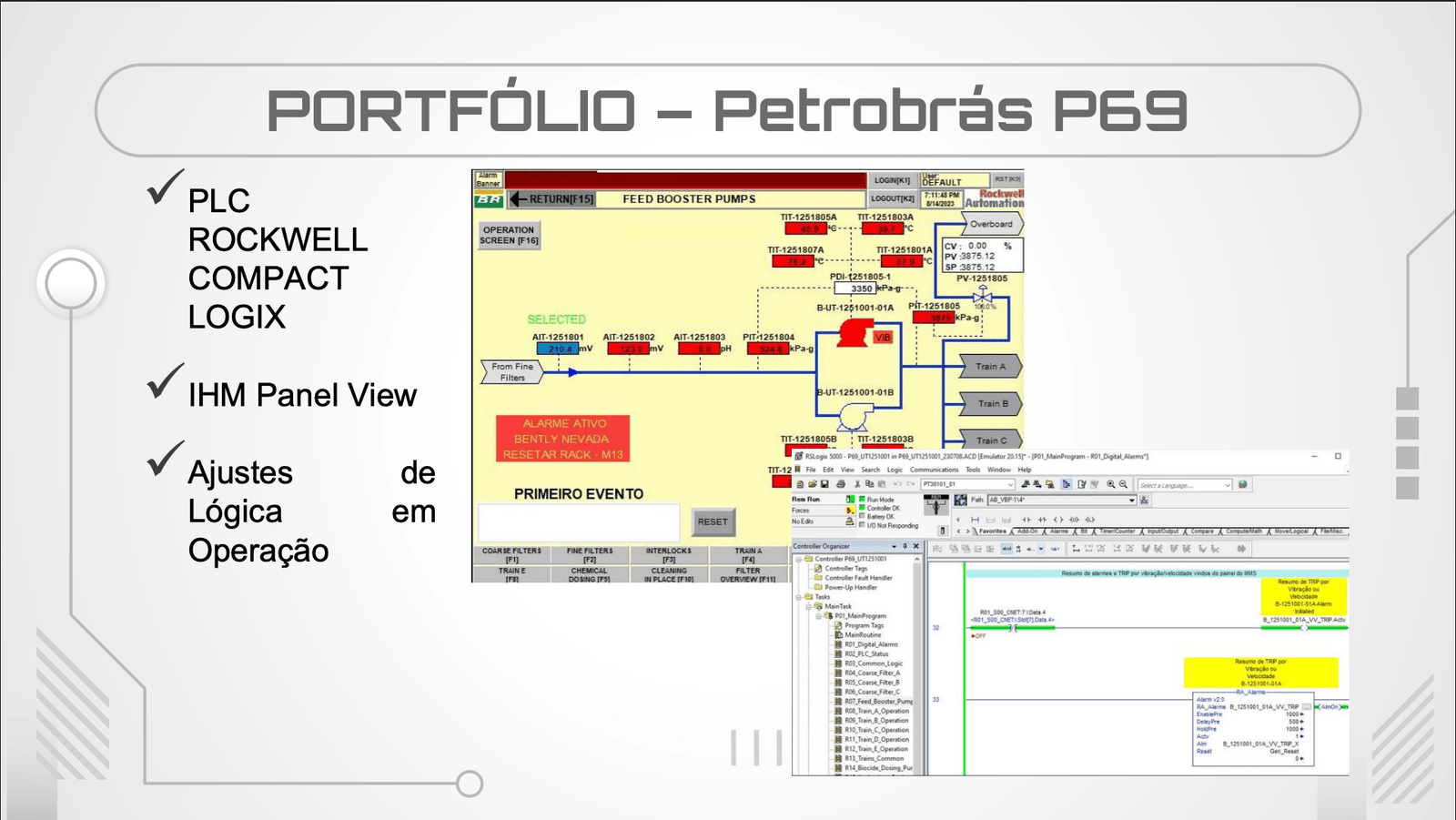Image resolution: width=1456 pixels, height=820 pixels.
Task: Insert an Examine On contact instruction
Action: 1026,520
